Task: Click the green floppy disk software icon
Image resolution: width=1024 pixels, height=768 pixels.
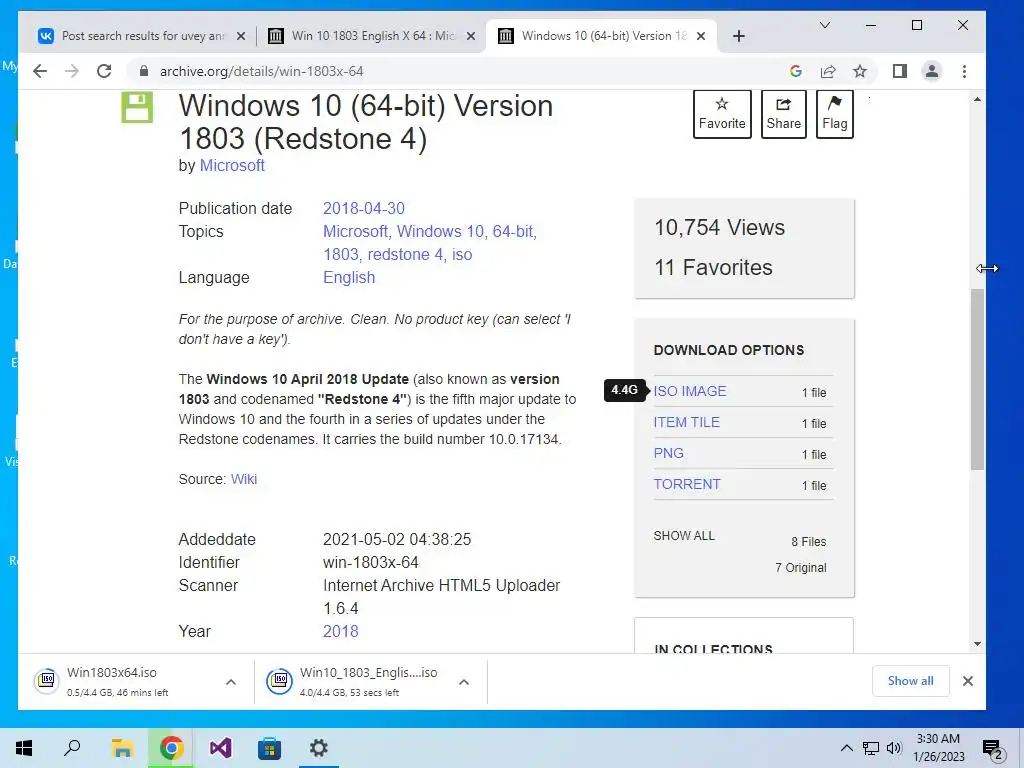Action: point(137,107)
